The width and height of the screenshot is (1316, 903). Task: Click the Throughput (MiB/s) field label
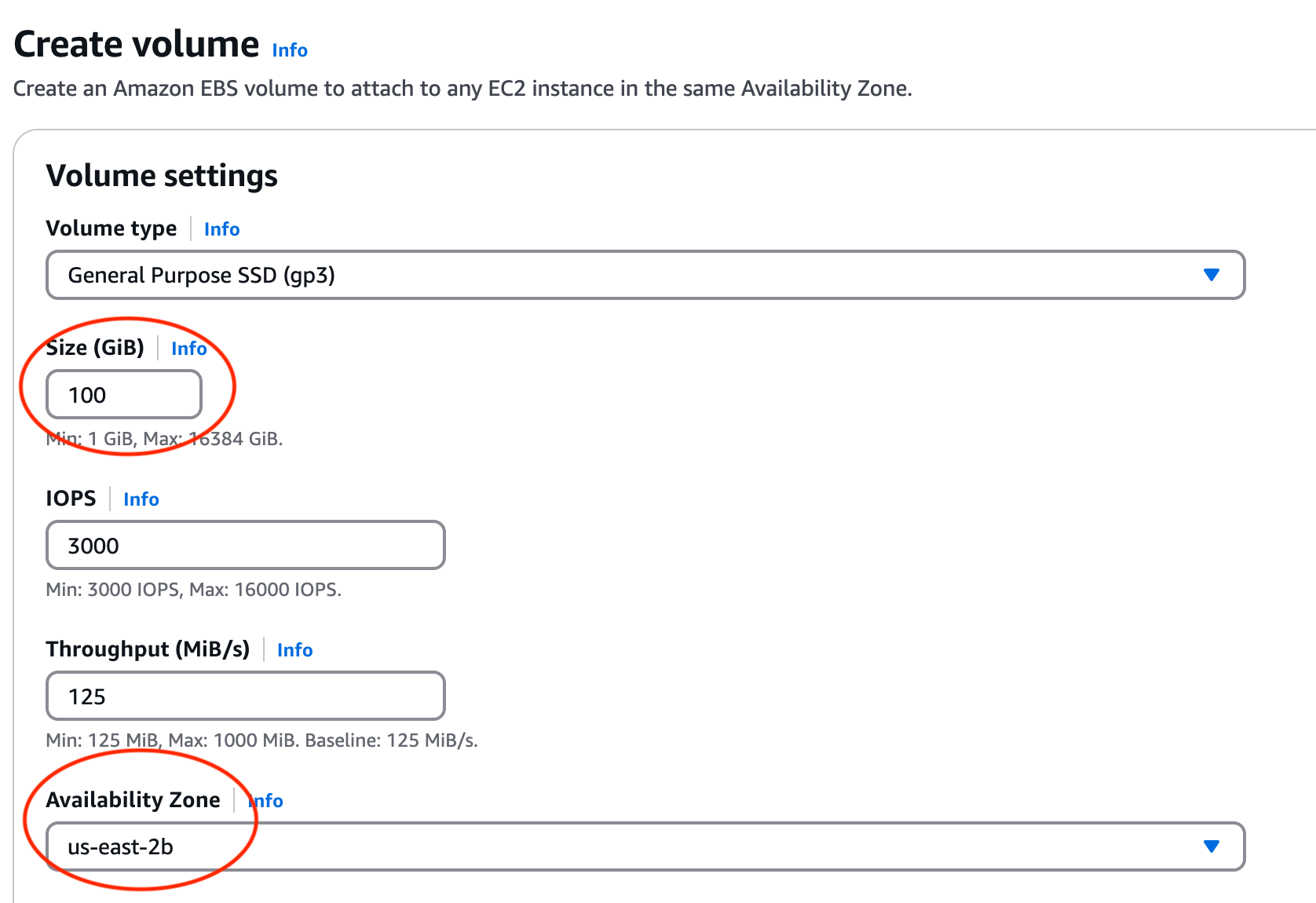pyautogui.click(x=148, y=649)
